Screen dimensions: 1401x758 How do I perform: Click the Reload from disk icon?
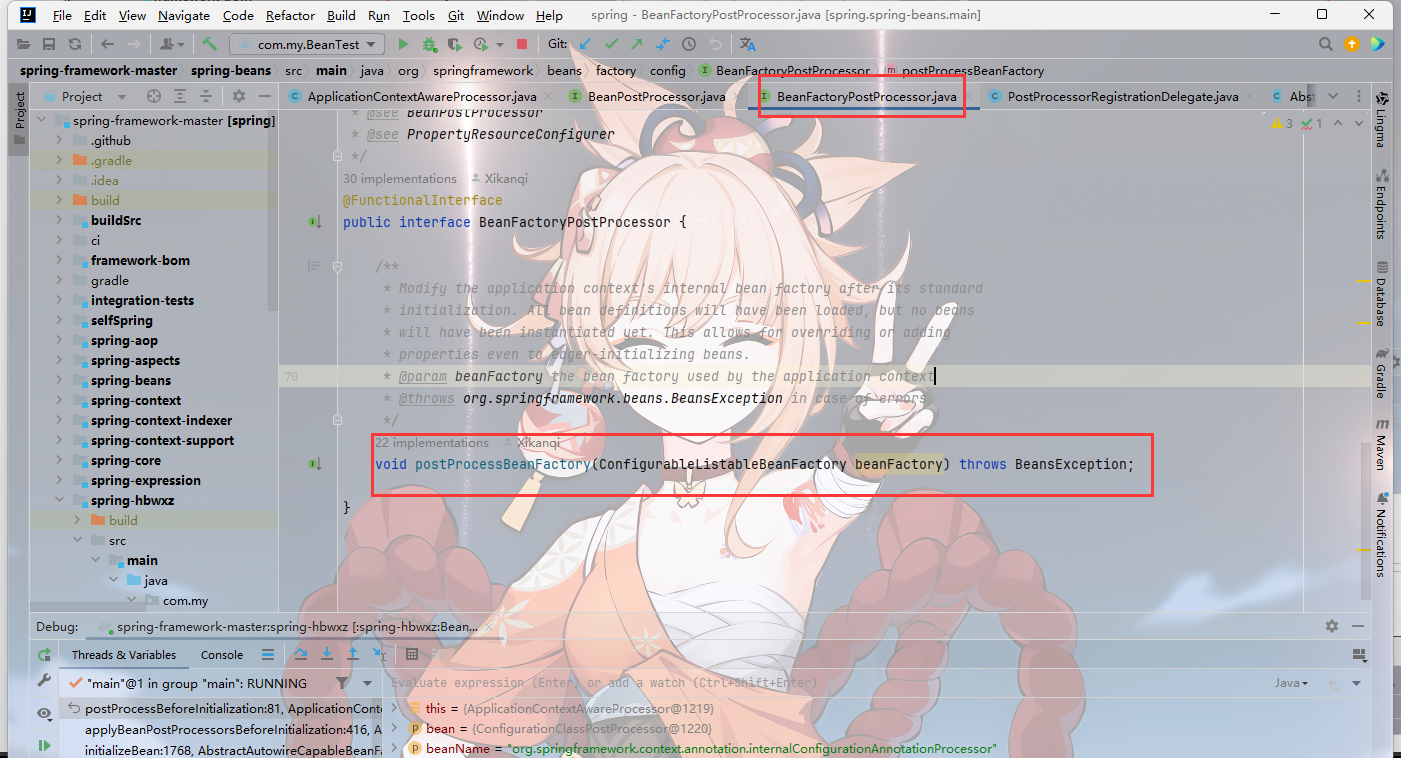75,45
